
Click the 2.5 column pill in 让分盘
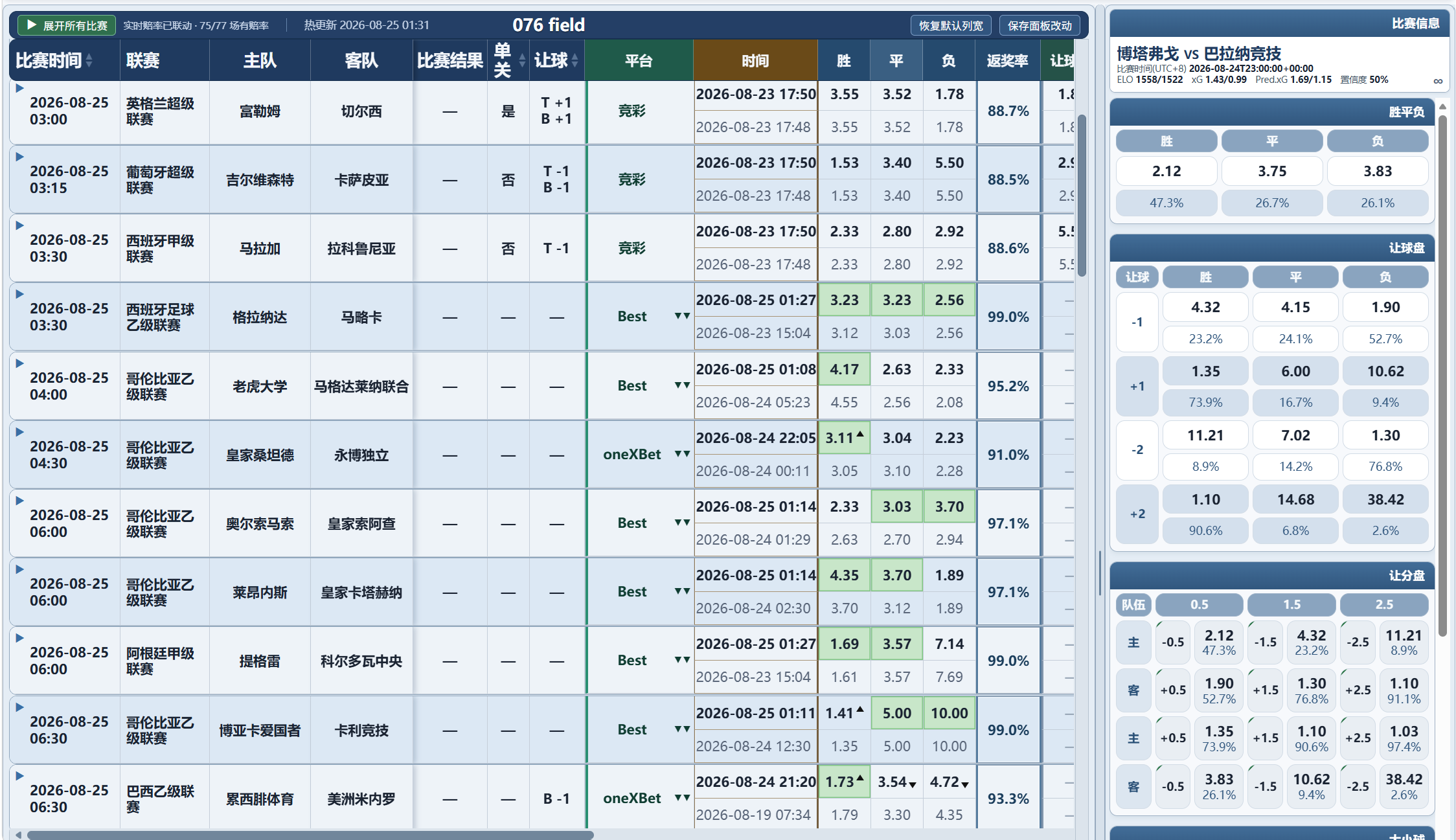[x=1384, y=604]
